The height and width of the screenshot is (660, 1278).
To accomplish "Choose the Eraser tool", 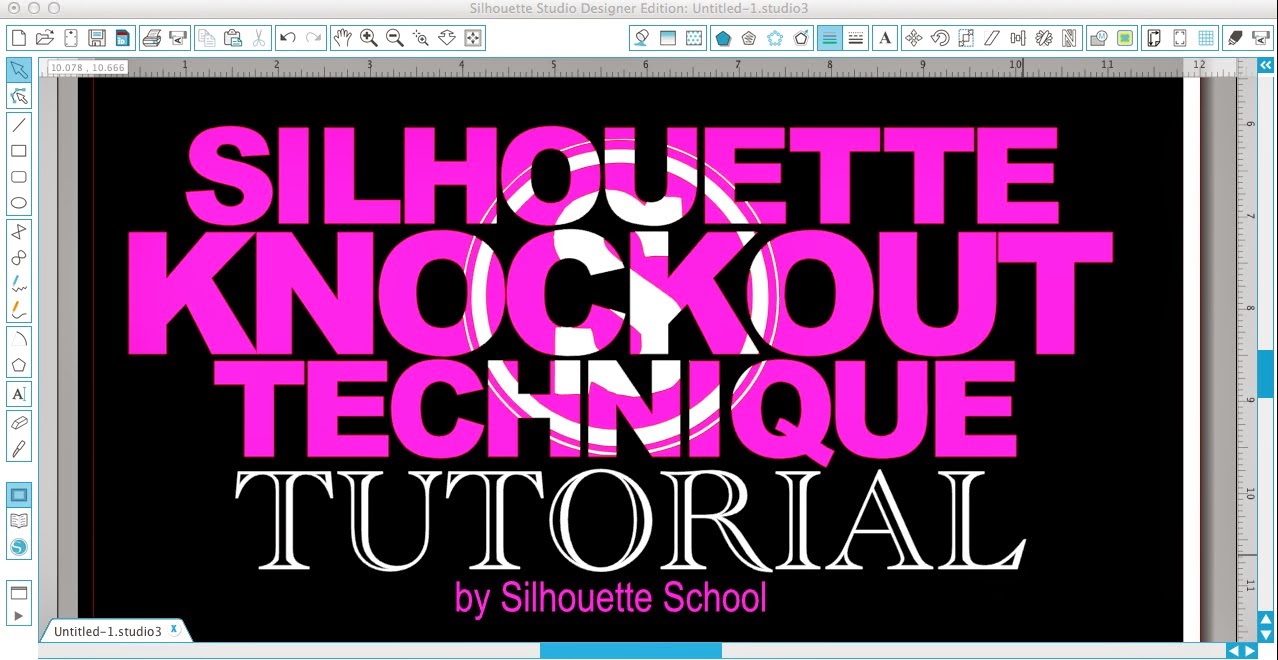I will click(x=18, y=421).
